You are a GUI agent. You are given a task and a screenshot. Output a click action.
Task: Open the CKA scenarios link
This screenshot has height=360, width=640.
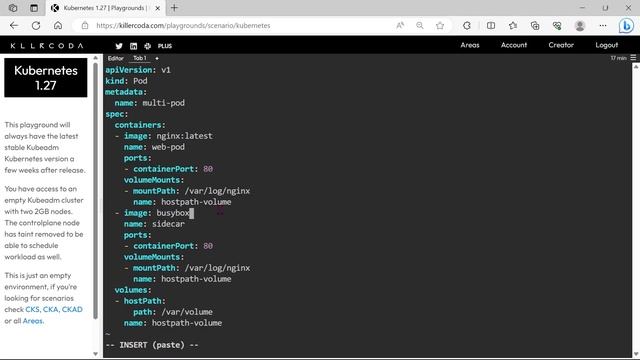51,309
